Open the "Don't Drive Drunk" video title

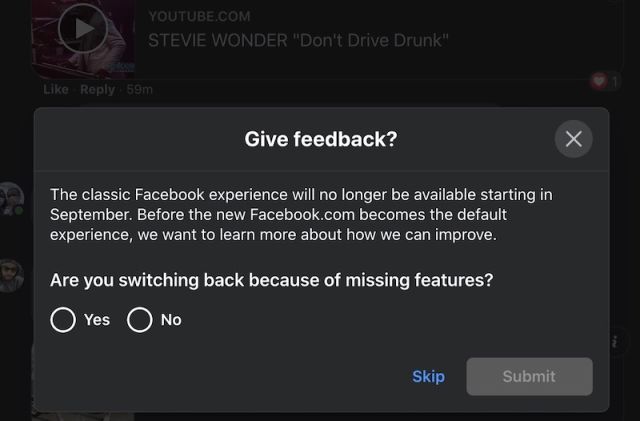point(298,40)
